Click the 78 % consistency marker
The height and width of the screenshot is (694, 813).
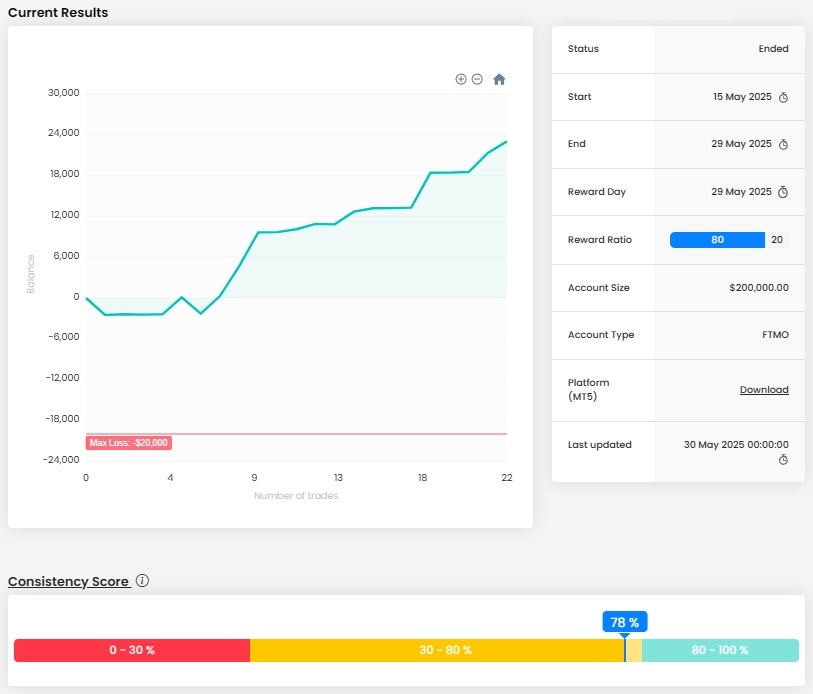(625, 622)
